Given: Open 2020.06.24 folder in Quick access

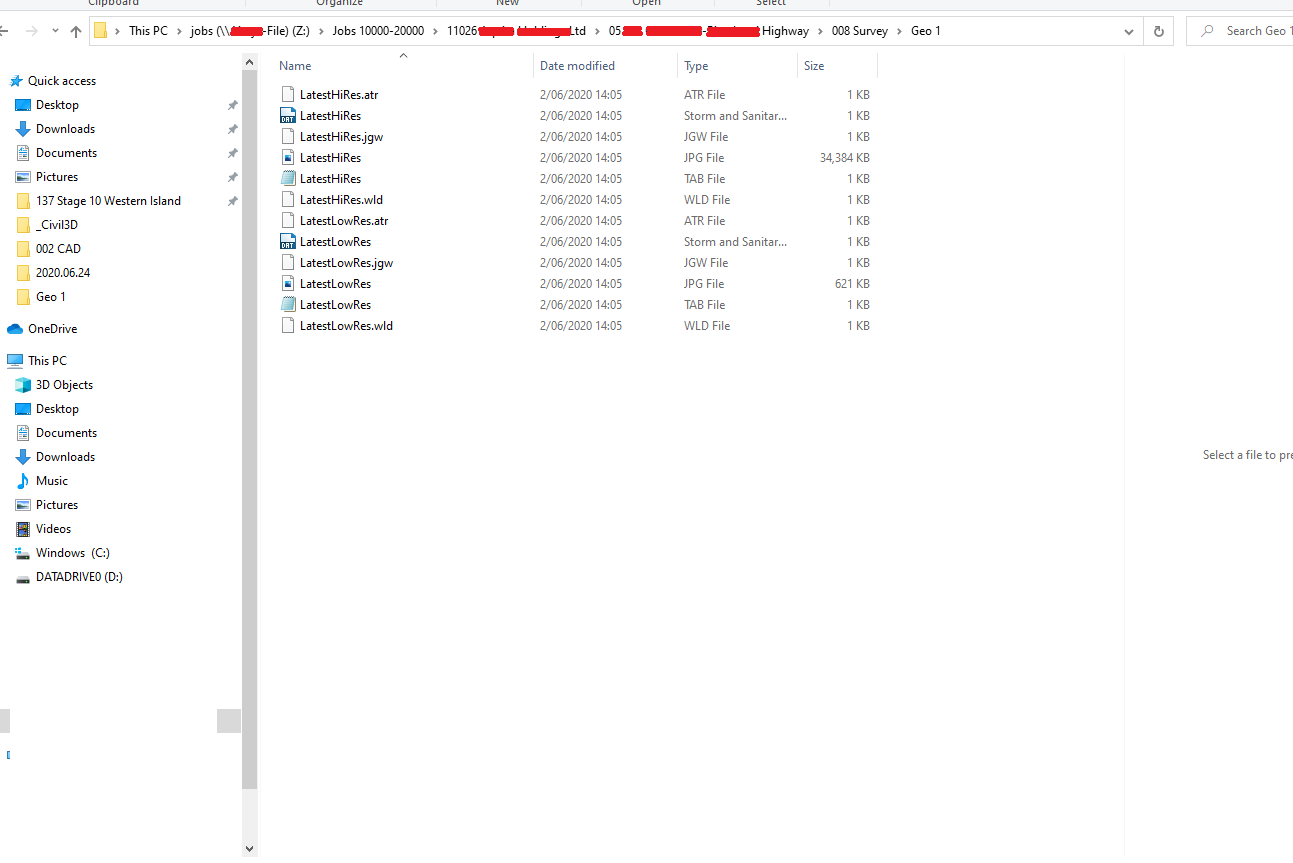Looking at the screenshot, I should (63, 273).
